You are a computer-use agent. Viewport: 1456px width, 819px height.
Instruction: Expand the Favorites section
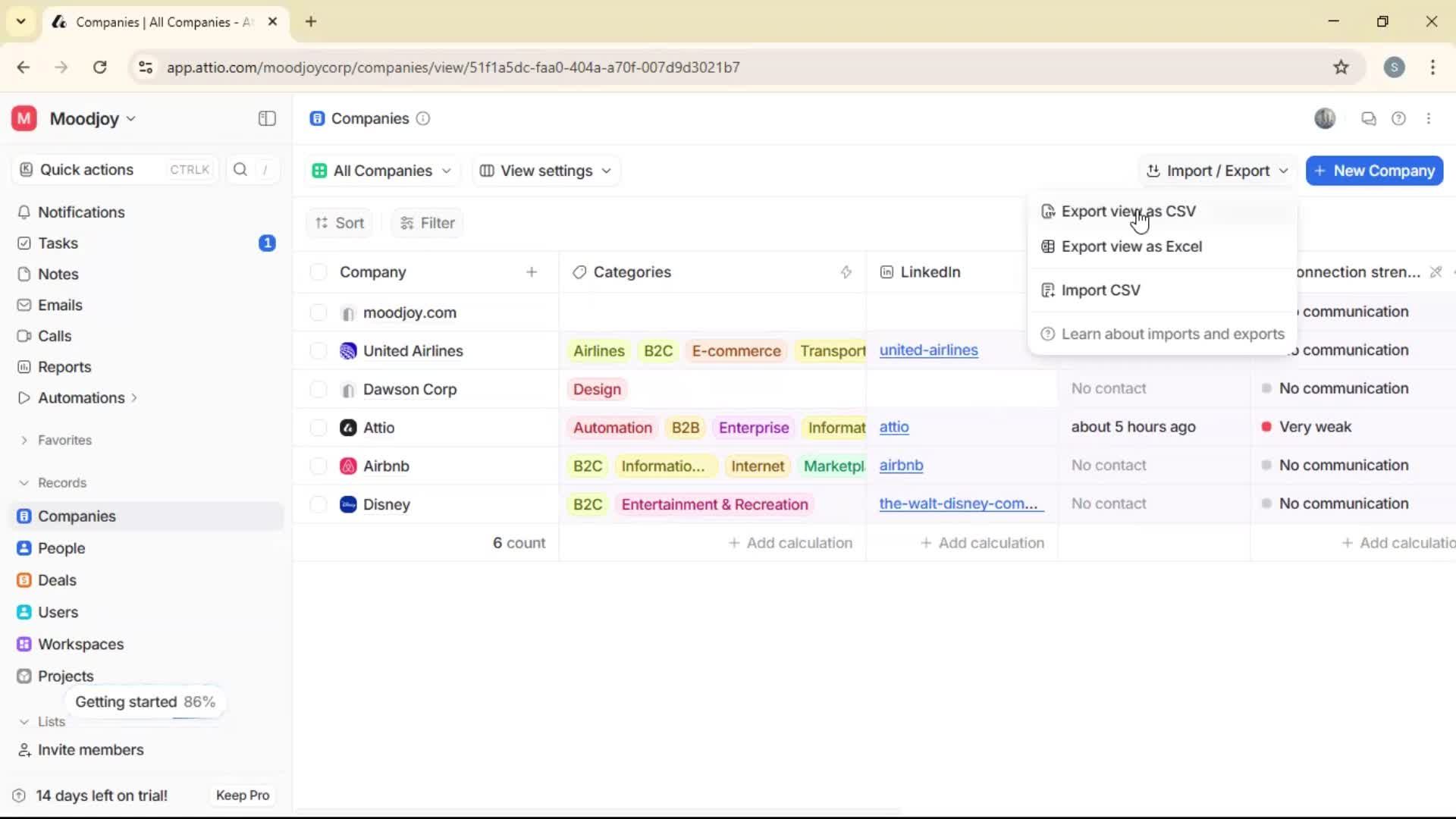coord(24,441)
